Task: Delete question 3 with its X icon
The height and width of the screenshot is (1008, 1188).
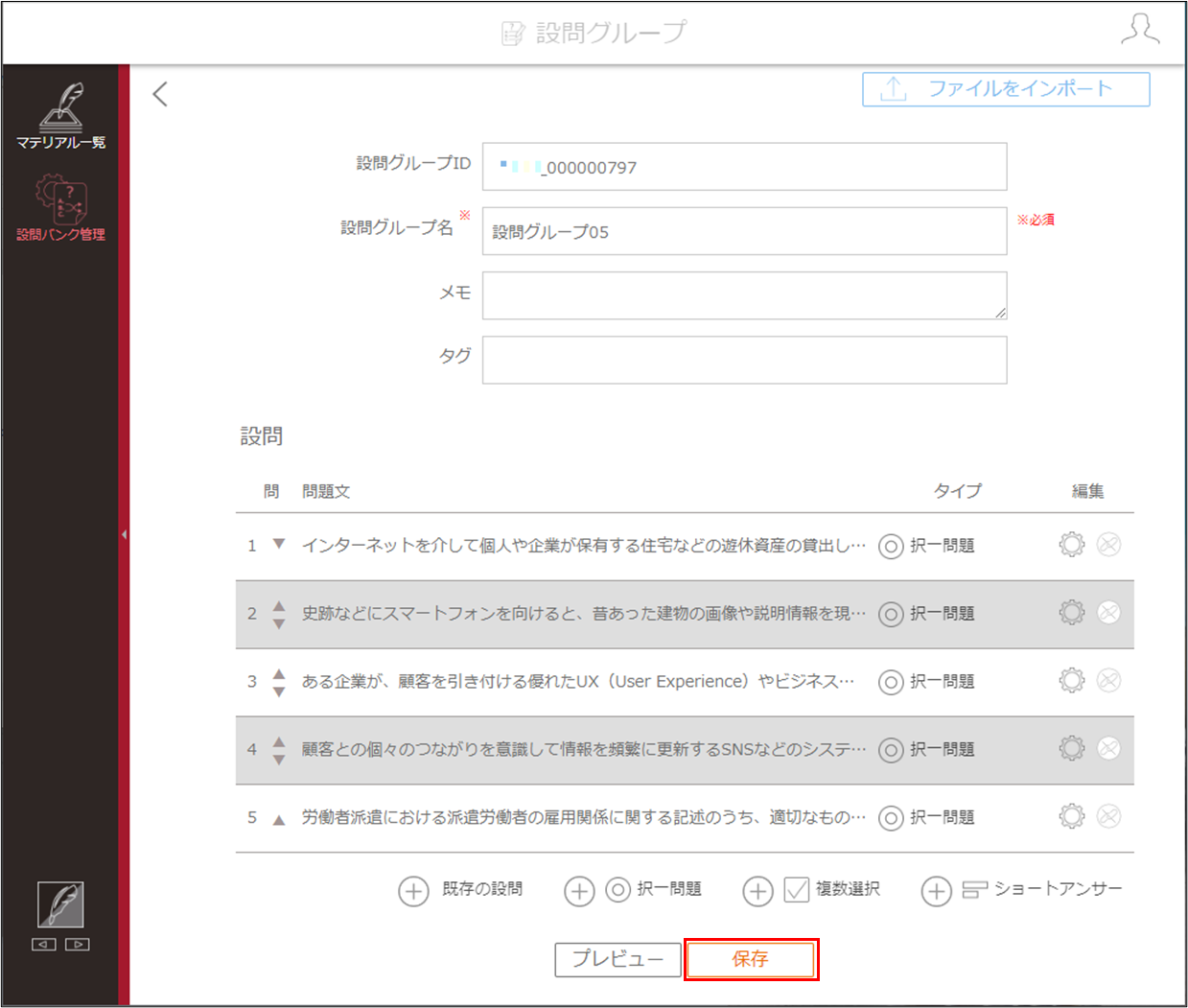Action: [x=1108, y=681]
